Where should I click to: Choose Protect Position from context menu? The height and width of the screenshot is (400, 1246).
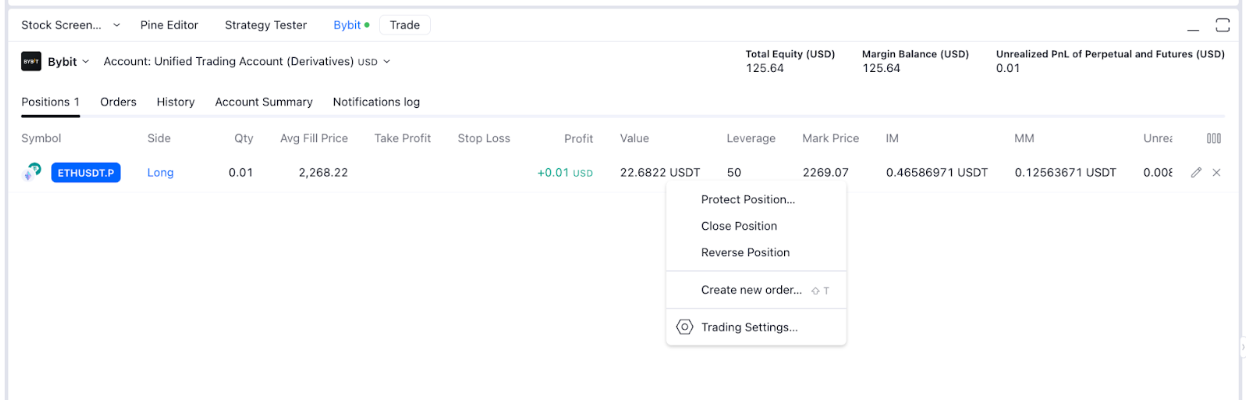point(747,200)
